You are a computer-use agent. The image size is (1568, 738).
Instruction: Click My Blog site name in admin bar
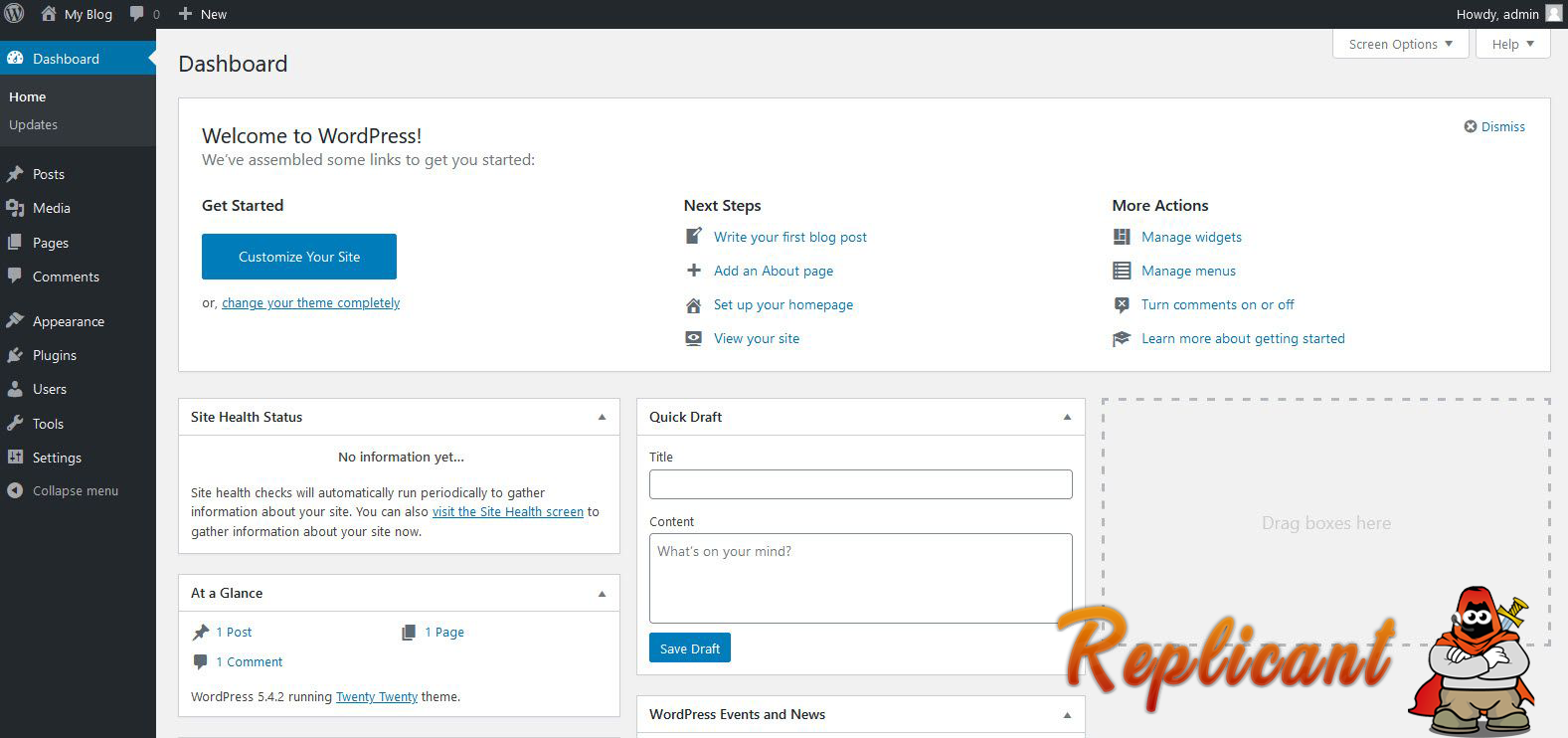(x=88, y=14)
